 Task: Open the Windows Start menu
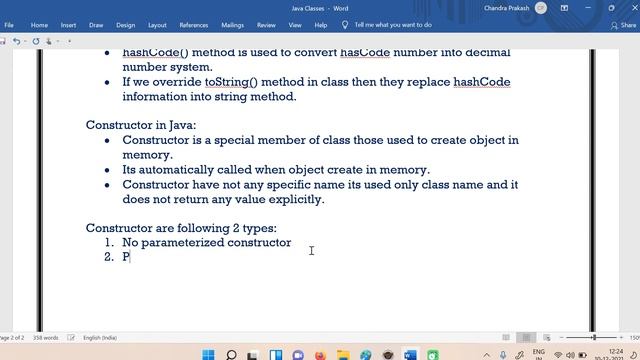click(x=208, y=355)
